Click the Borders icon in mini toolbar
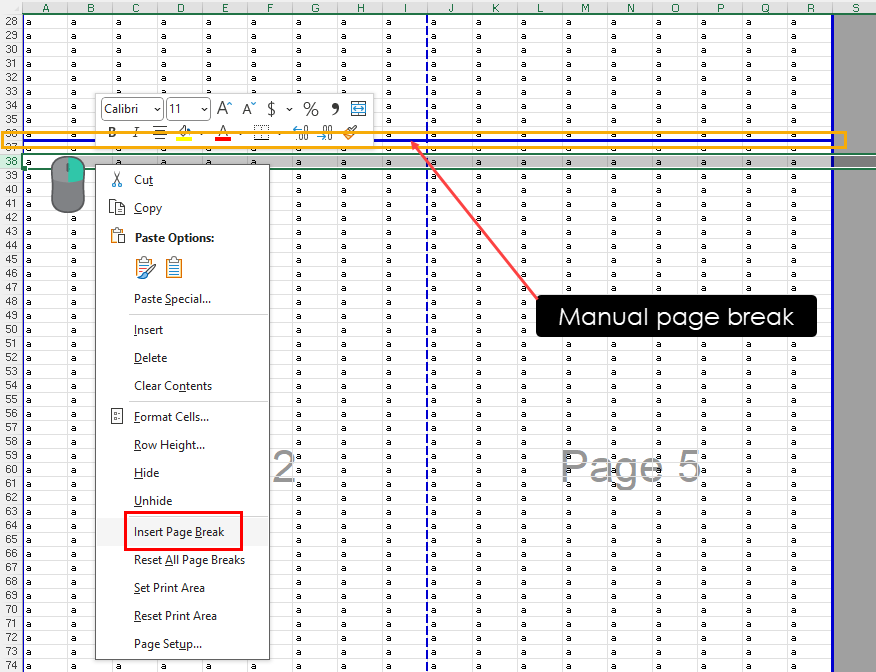Screen dimensions: 876x672 pyautogui.click(x=261, y=133)
